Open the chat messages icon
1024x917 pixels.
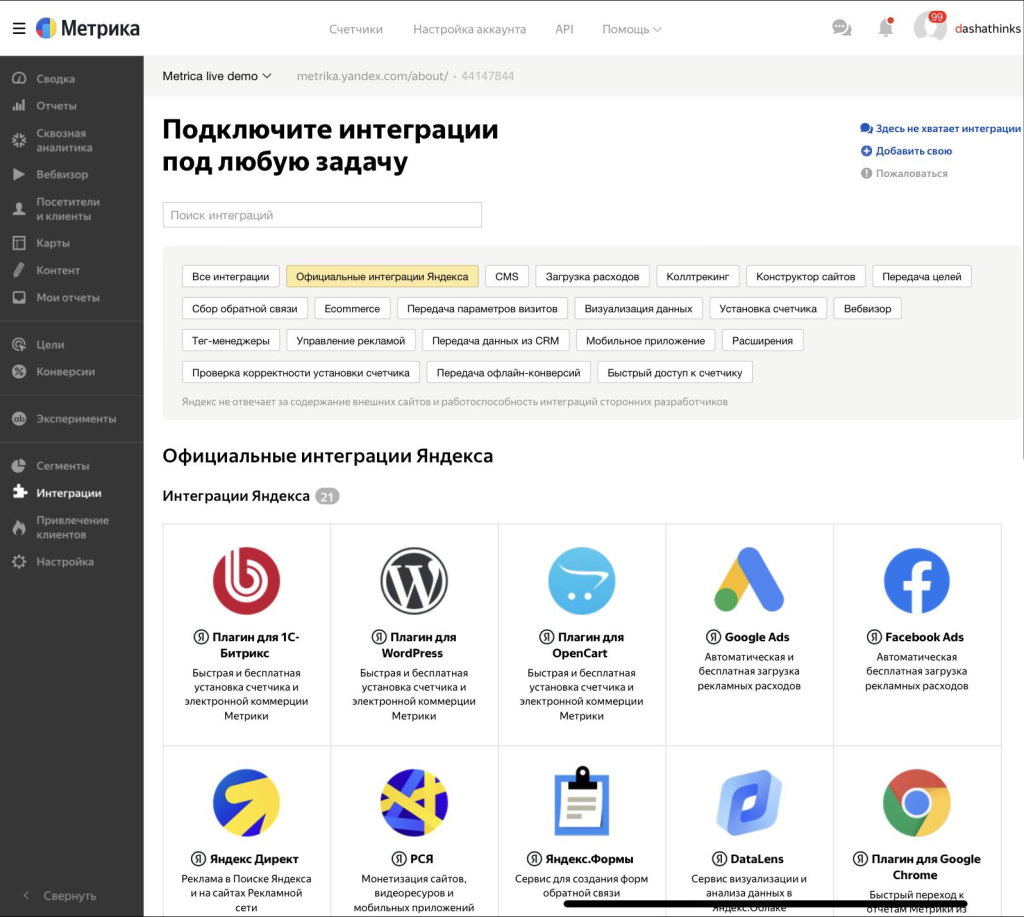tap(842, 28)
